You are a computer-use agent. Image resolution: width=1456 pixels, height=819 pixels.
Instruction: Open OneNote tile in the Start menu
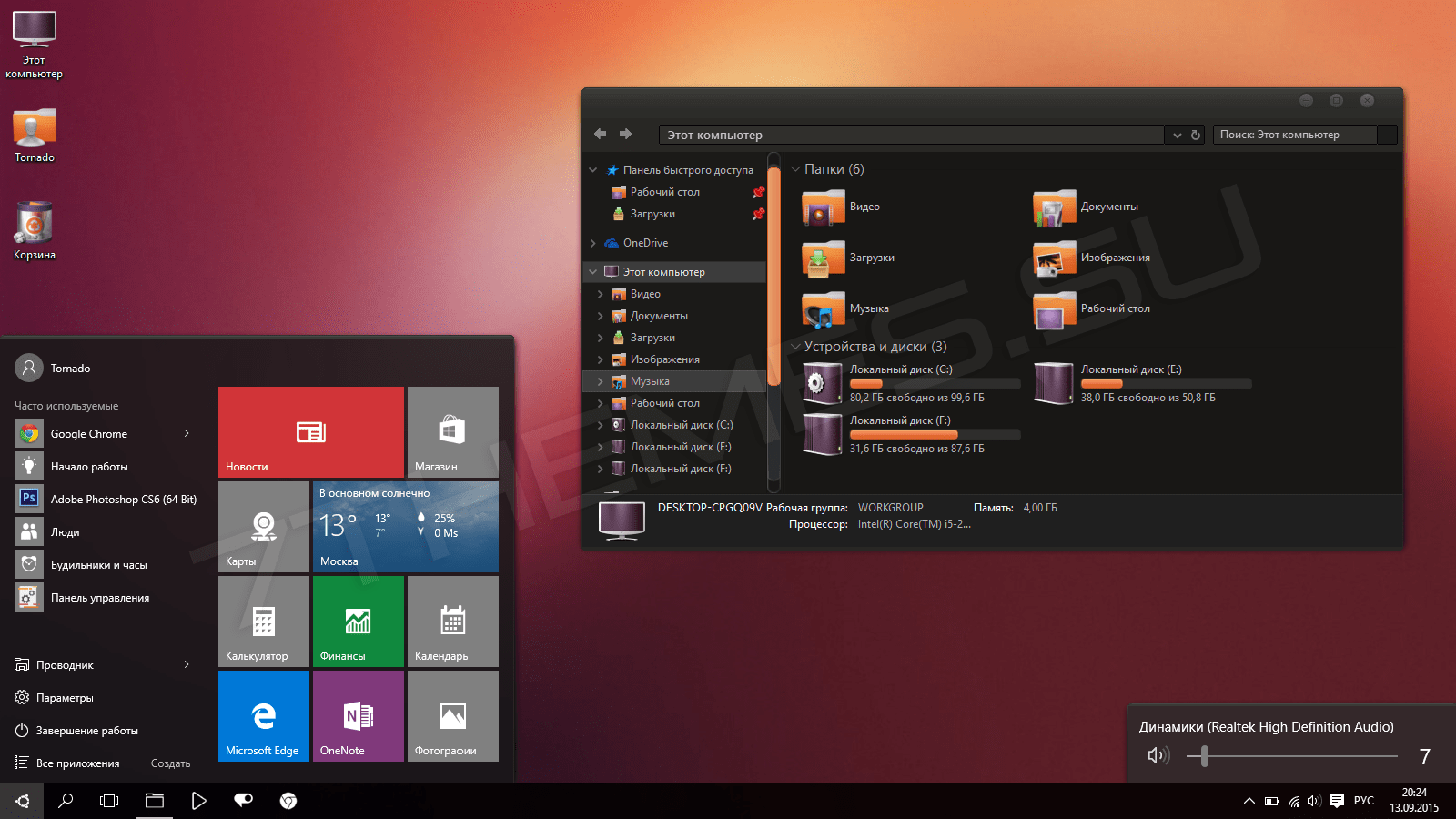pos(358,715)
